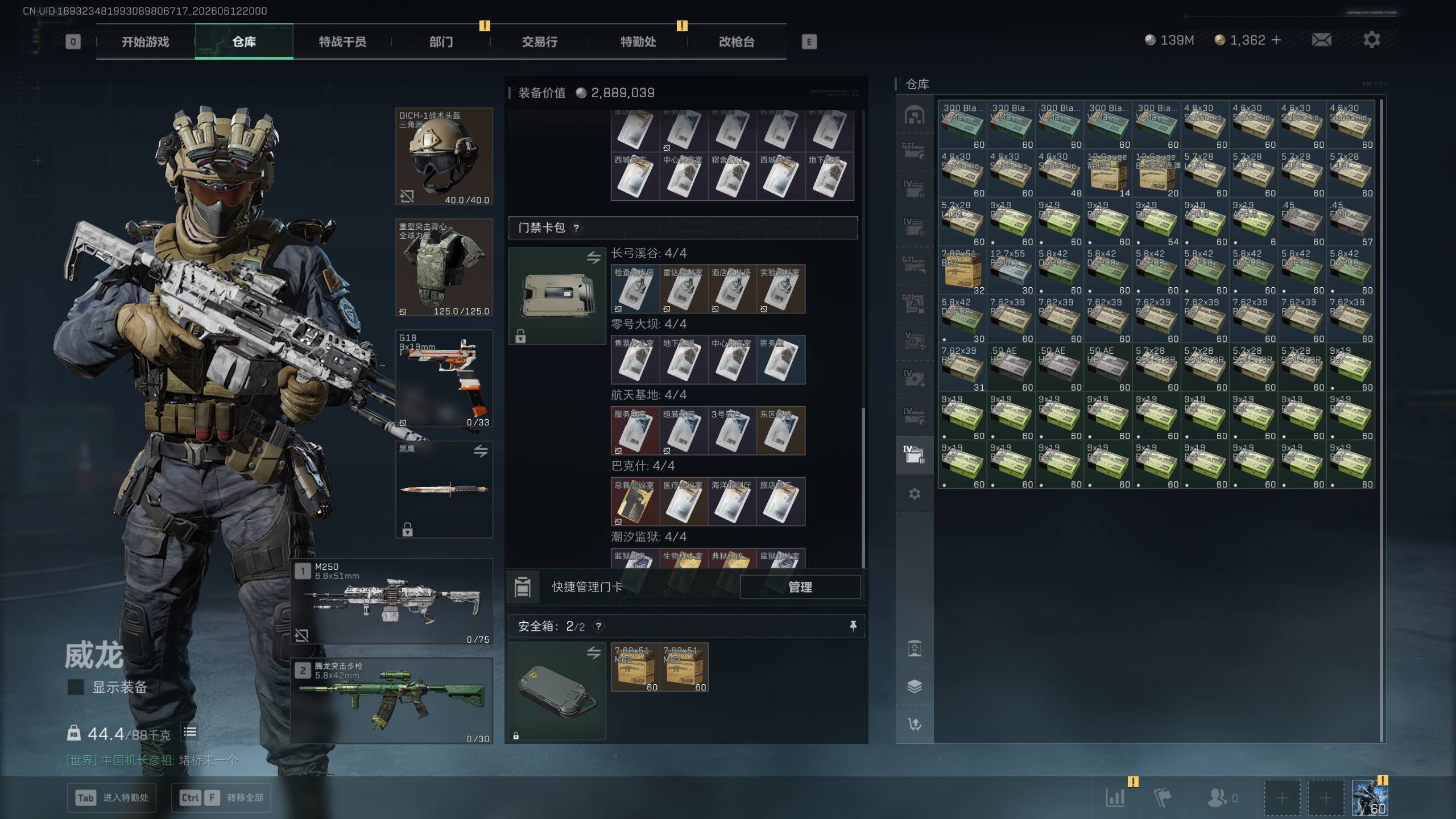Screen dimensions: 1456x819
Task: Click the player avatar showing level 60
Action: click(x=1370, y=797)
